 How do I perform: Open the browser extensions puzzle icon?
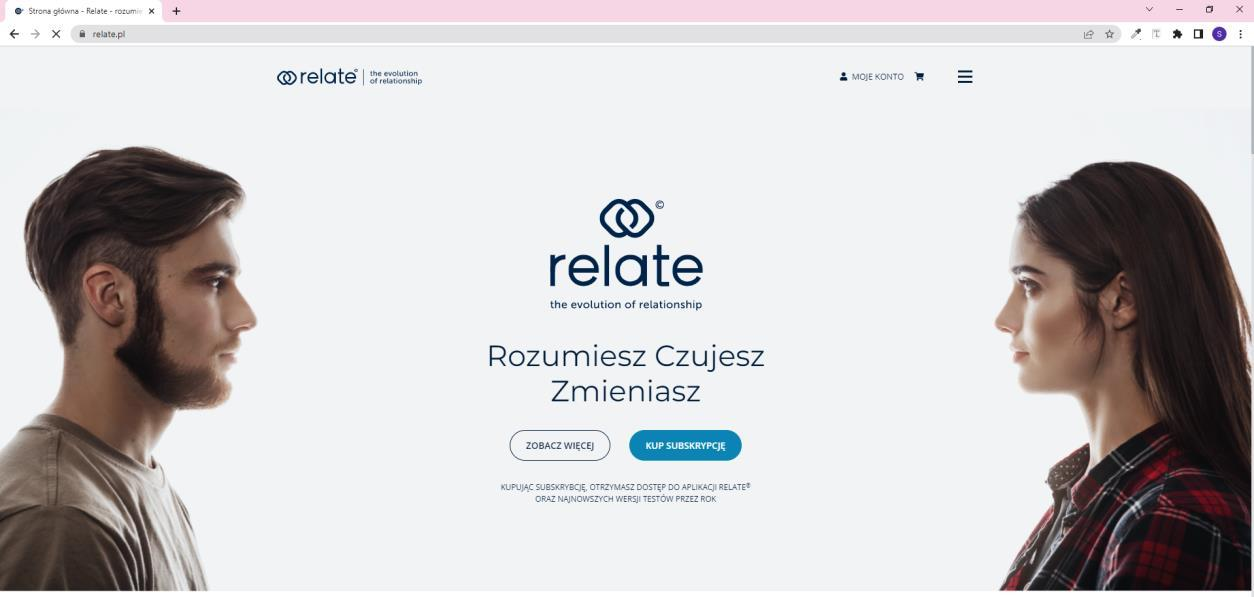click(x=1178, y=33)
